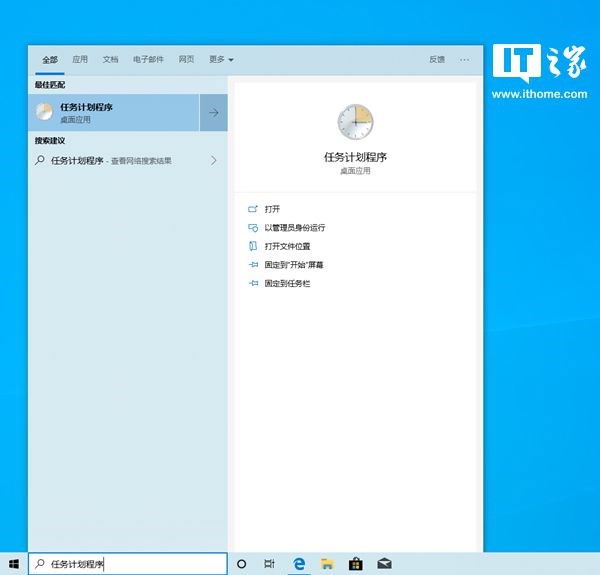The width and height of the screenshot is (600, 575).
Task: Choose 以管理员身份运行 option
Action: pos(295,228)
